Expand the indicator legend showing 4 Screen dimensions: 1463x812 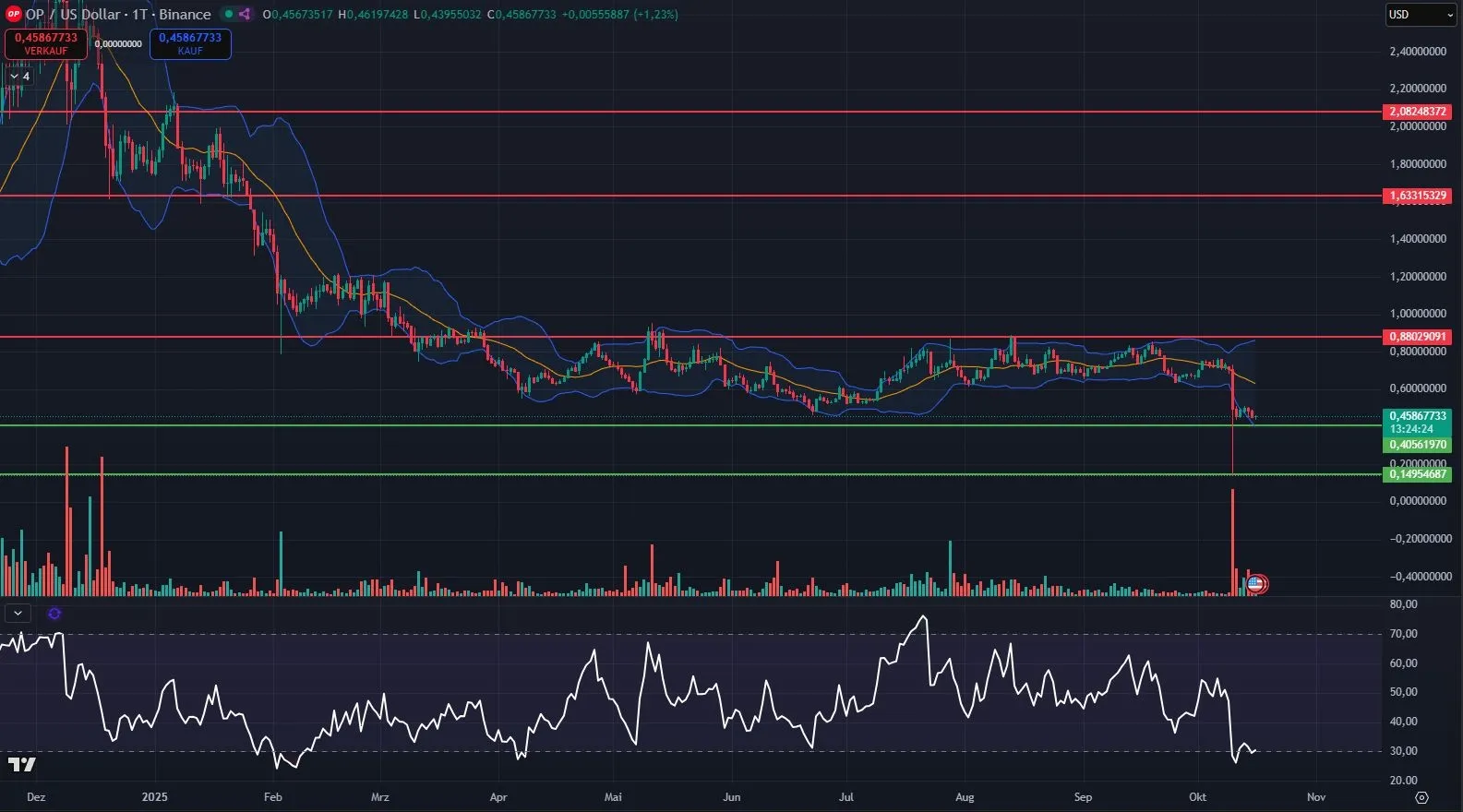18,77
